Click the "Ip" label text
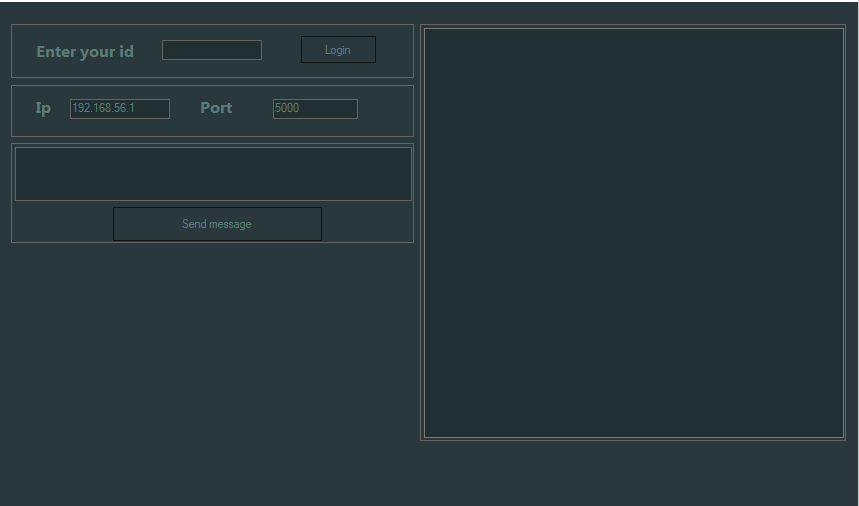Image resolution: width=859 pixels, height=506 pixels. click(x=43, y=108)
